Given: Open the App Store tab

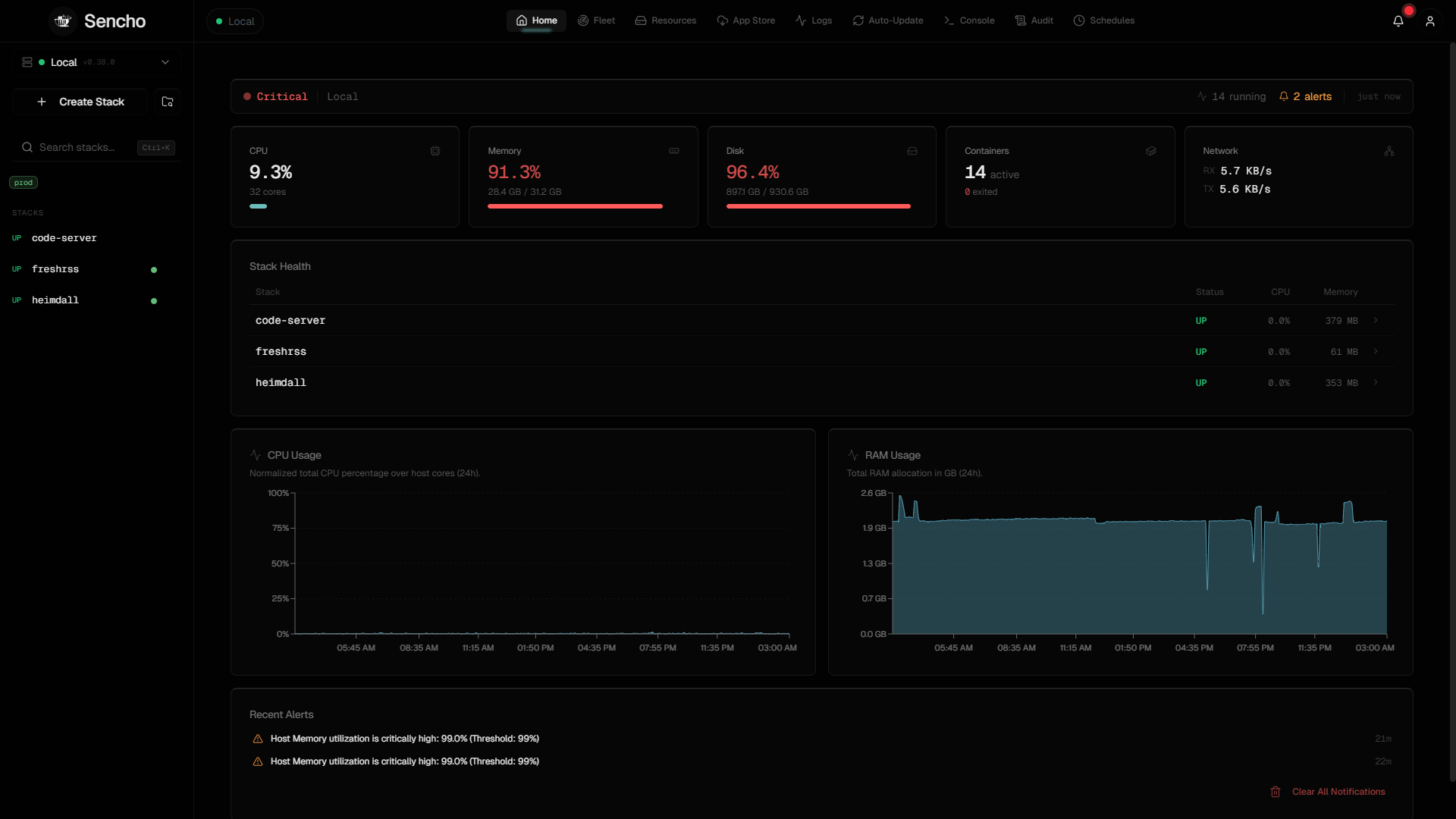Looking at the screenshot, I should (x=745, y=20).
